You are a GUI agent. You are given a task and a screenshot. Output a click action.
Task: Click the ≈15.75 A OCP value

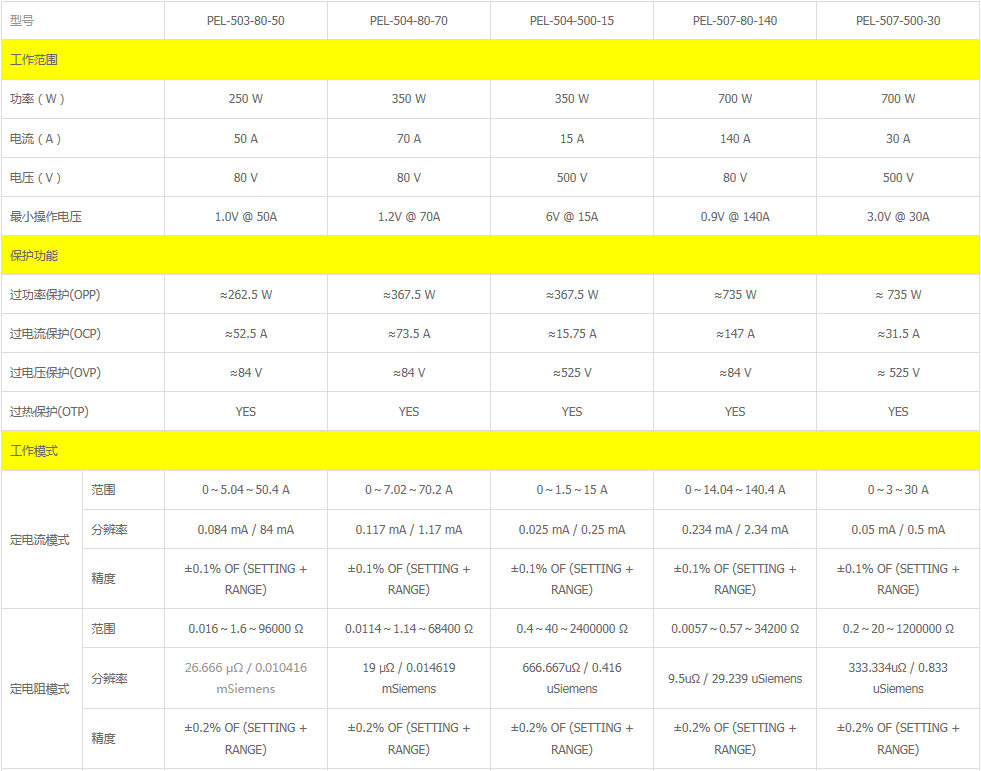571,334
